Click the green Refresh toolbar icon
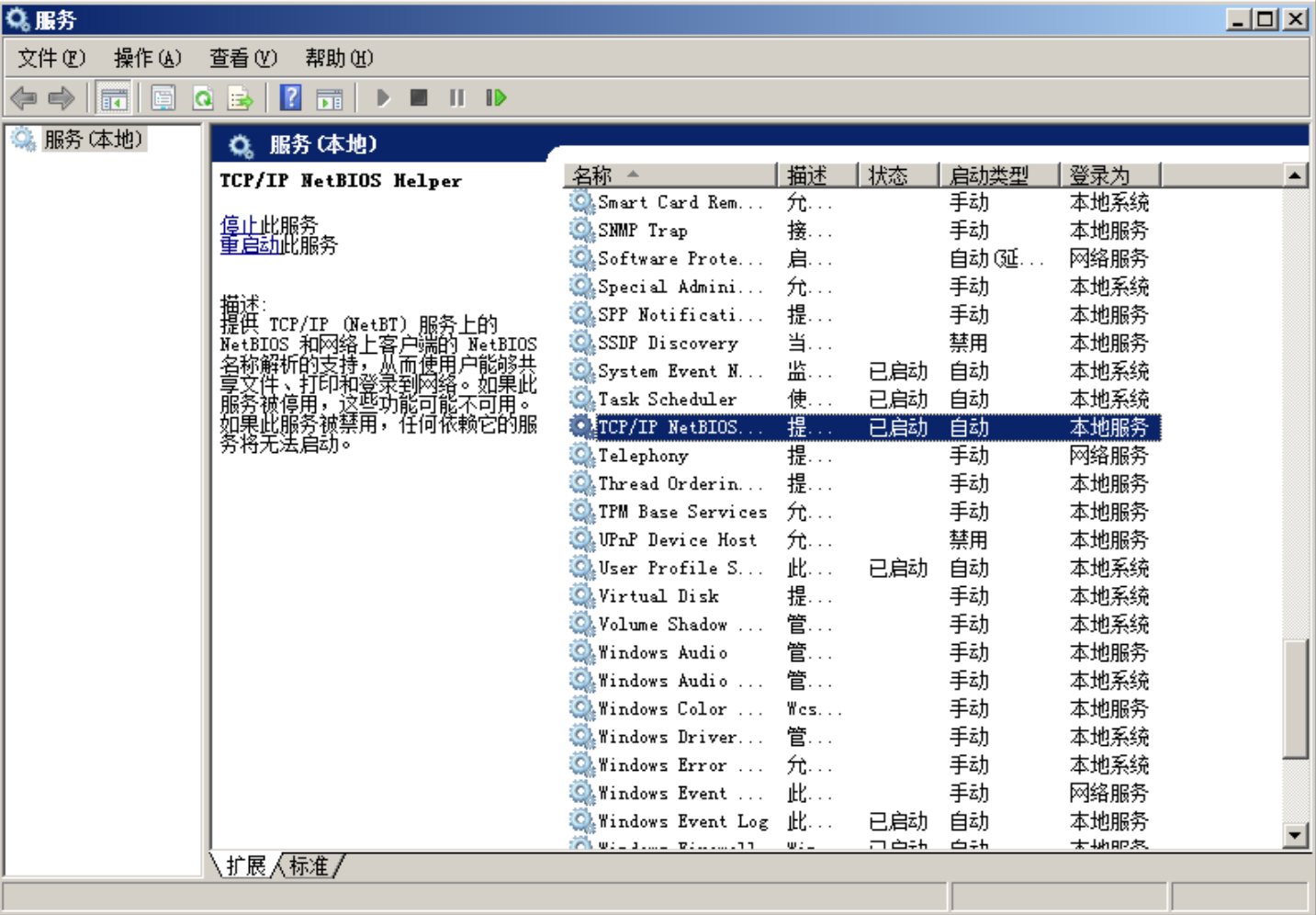Viewport: 1316px width, 915px height. pyautogui.click(x=203, y=98)
